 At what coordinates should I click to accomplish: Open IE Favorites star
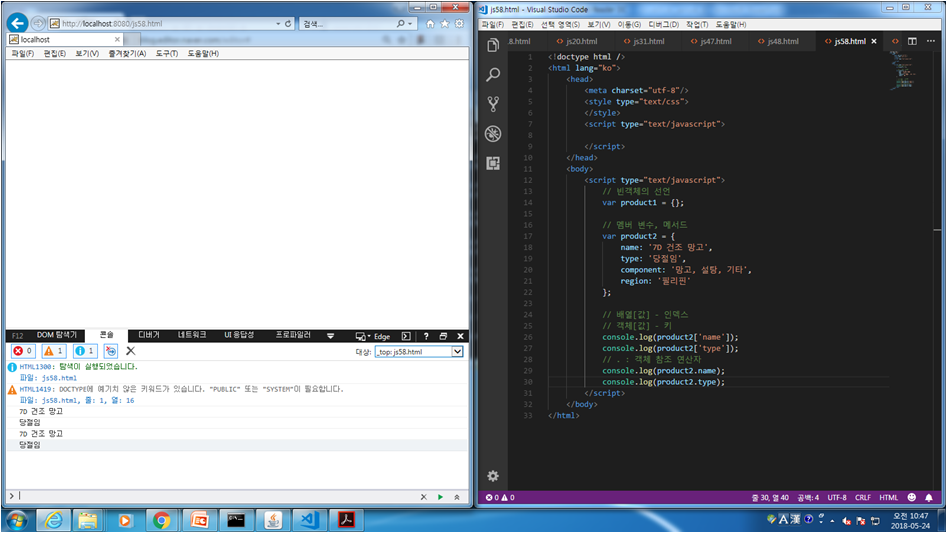[x=445, y=24]
